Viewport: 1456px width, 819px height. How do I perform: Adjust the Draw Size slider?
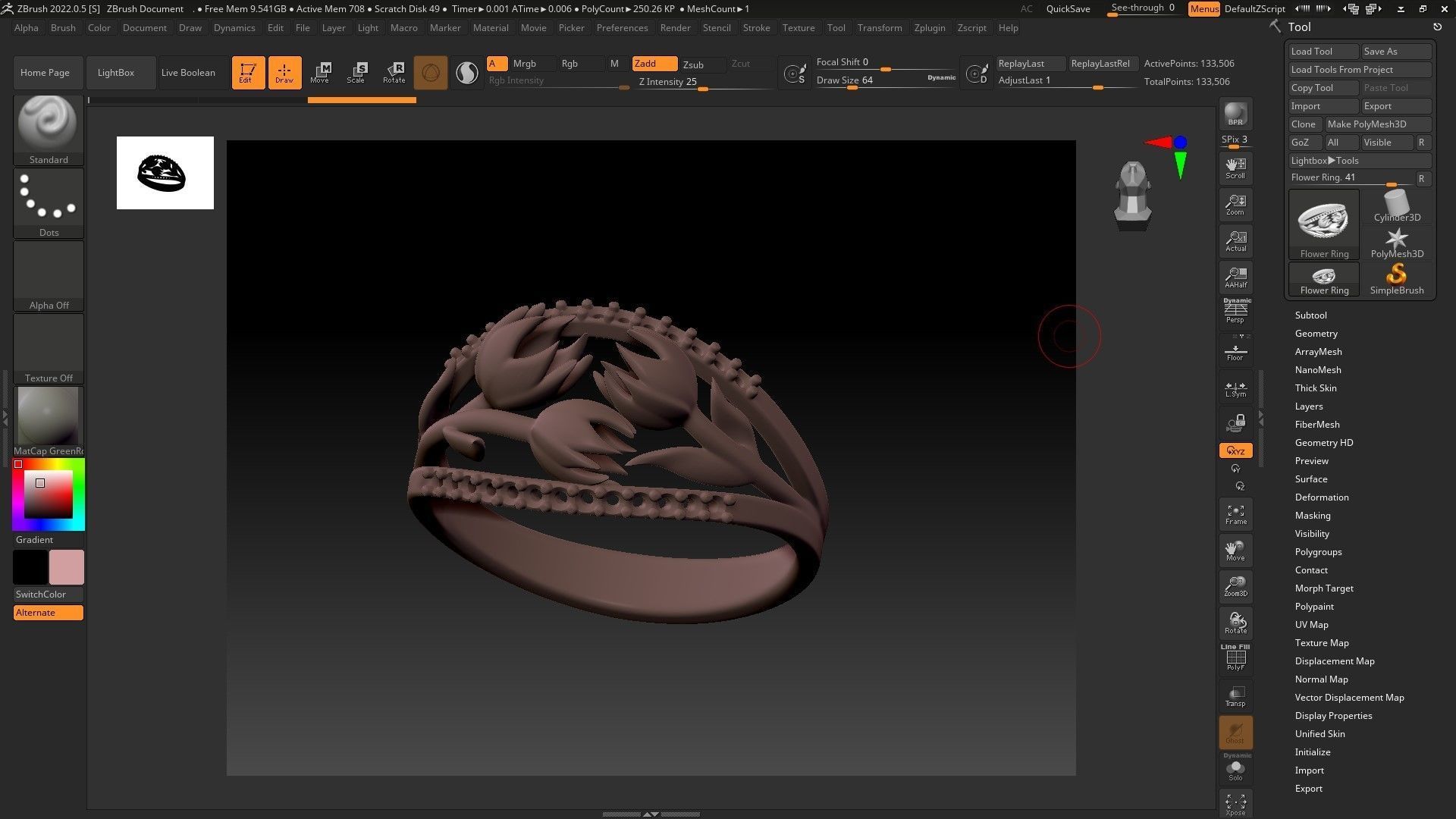(885, 80)
